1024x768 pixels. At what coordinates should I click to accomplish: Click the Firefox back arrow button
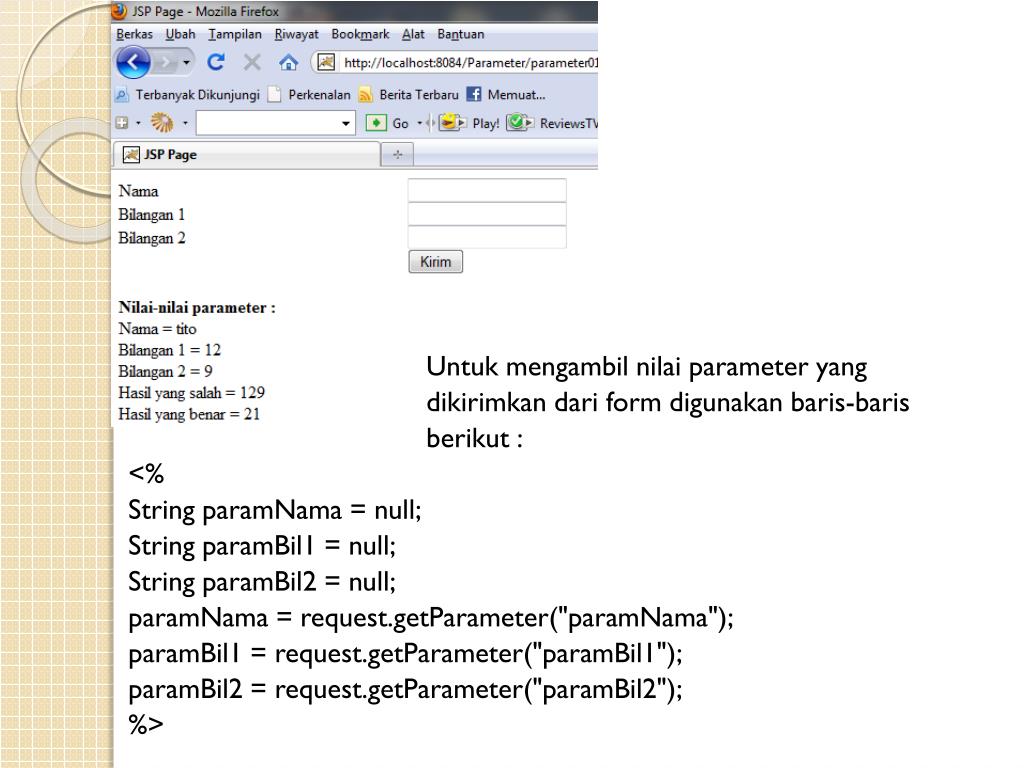133,63
